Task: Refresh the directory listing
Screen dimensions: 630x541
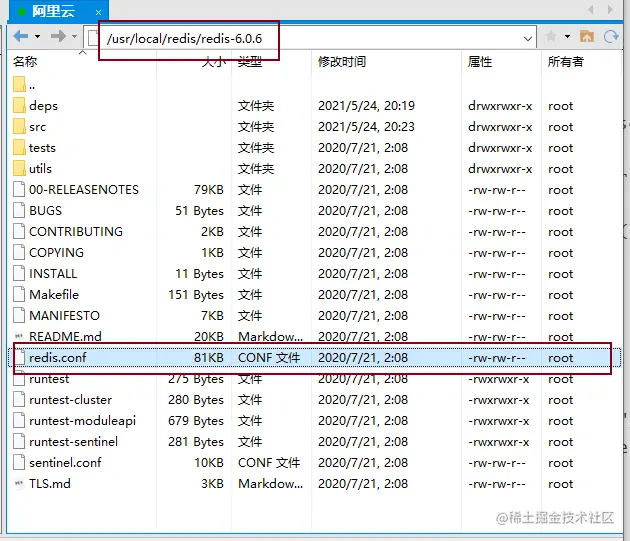Action: [611, 37]
